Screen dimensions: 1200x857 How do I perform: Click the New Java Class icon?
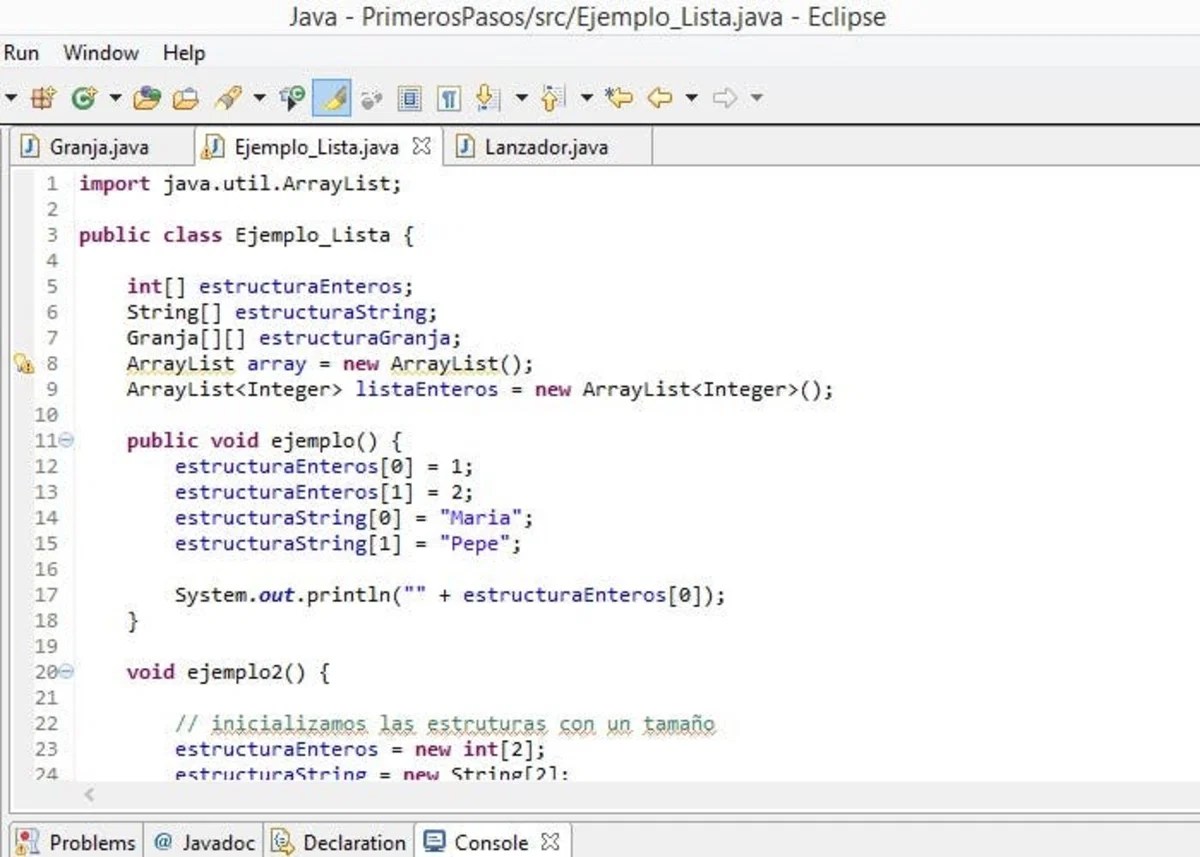tap(85, 98)
